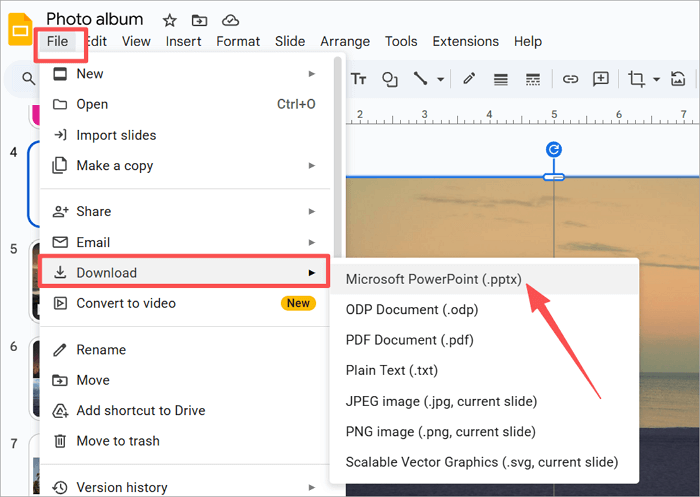Open the Extensions menu
This screenshot has width=700, height=497.
(x=466, y=42)
